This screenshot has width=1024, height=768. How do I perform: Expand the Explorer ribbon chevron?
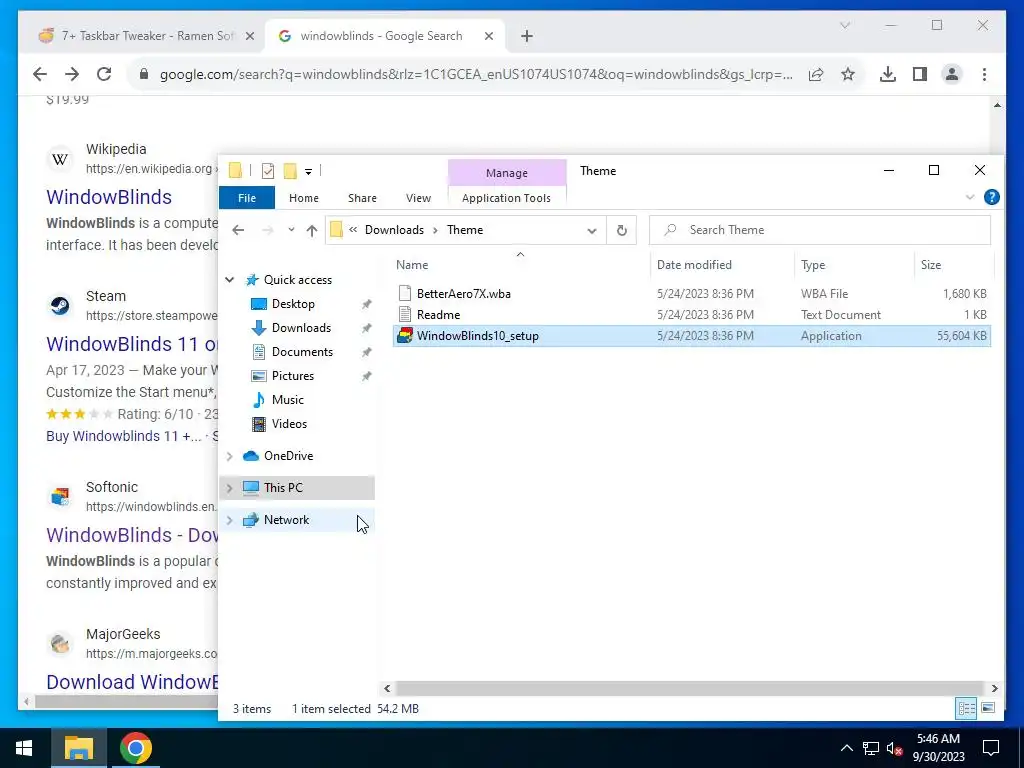coord(970,197)
